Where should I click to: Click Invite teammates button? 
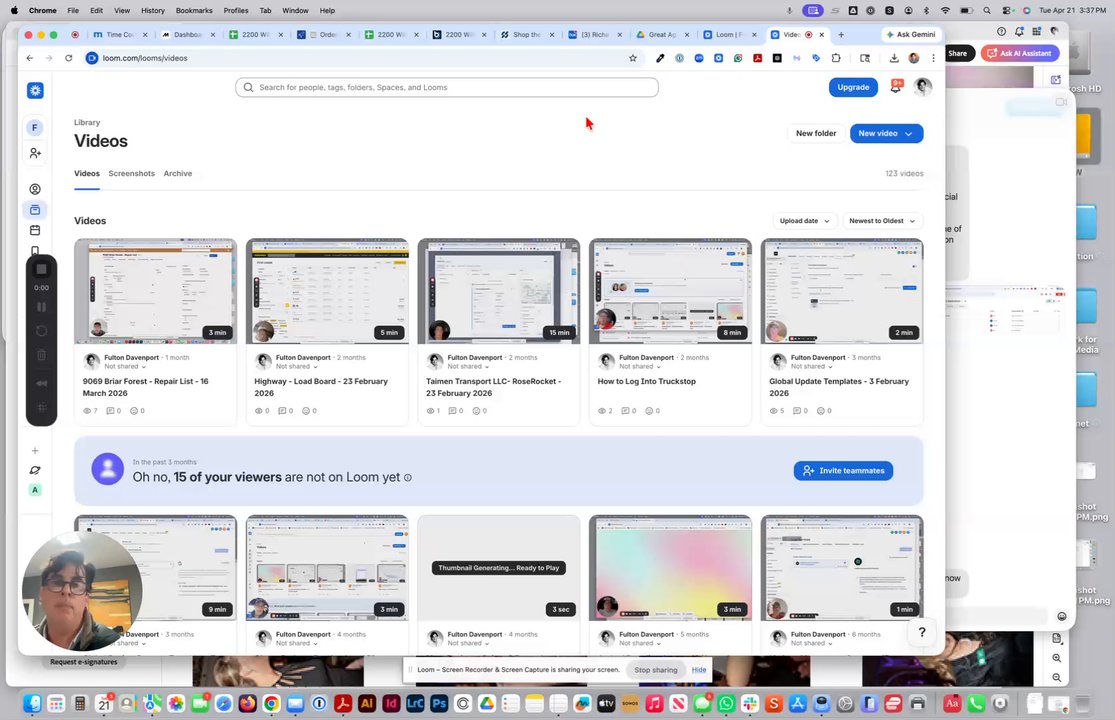tap(843, 471)
